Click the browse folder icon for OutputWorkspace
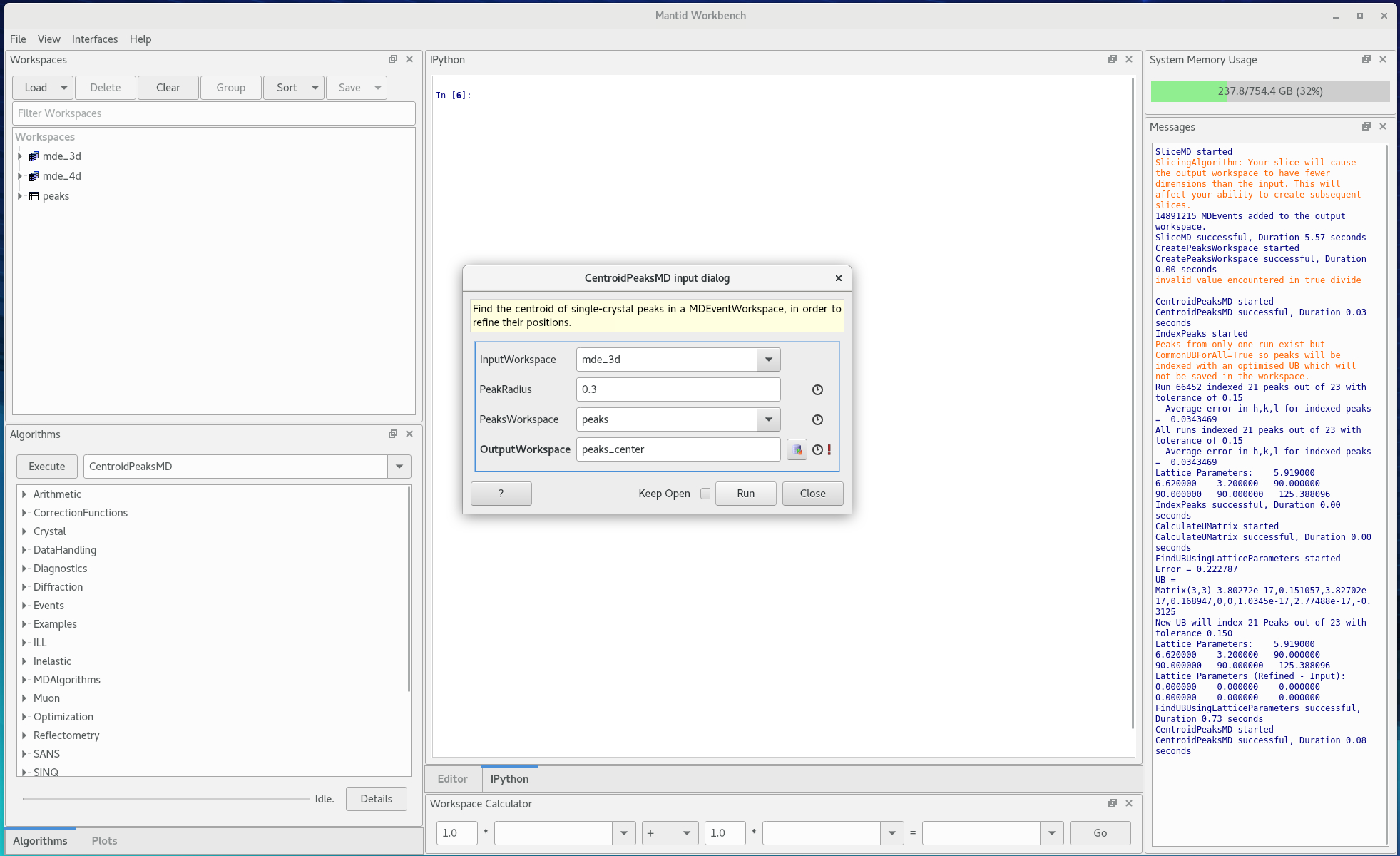1400x856 pixels. point(796,449)
